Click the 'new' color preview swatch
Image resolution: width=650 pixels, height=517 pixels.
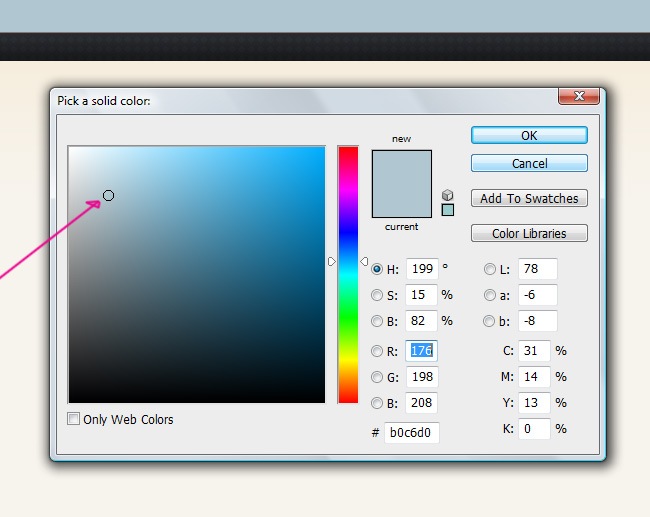click(x=401, y=167)
